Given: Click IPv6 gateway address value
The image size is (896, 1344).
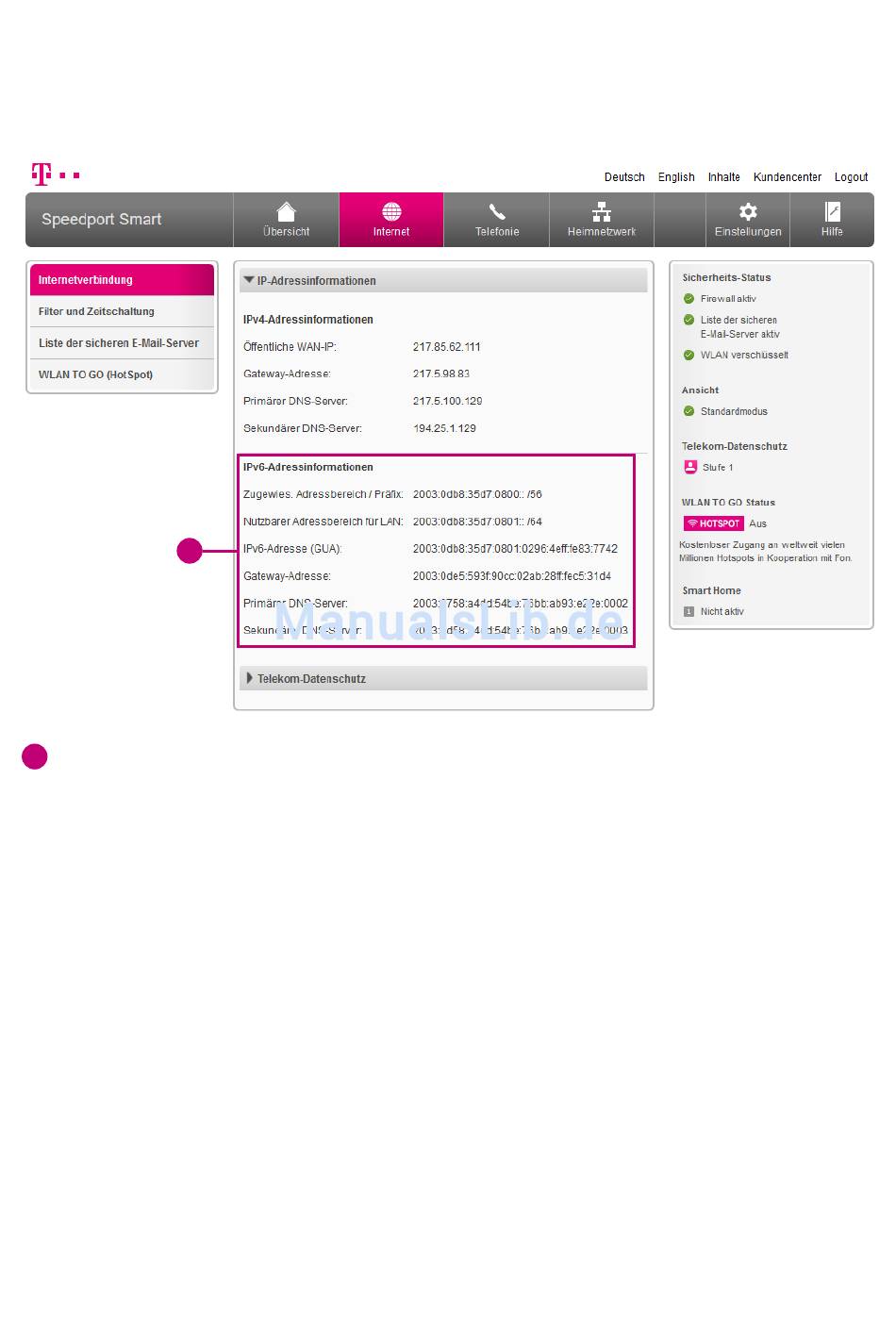Looking at the screenshot, I should [x=512, y=576].
